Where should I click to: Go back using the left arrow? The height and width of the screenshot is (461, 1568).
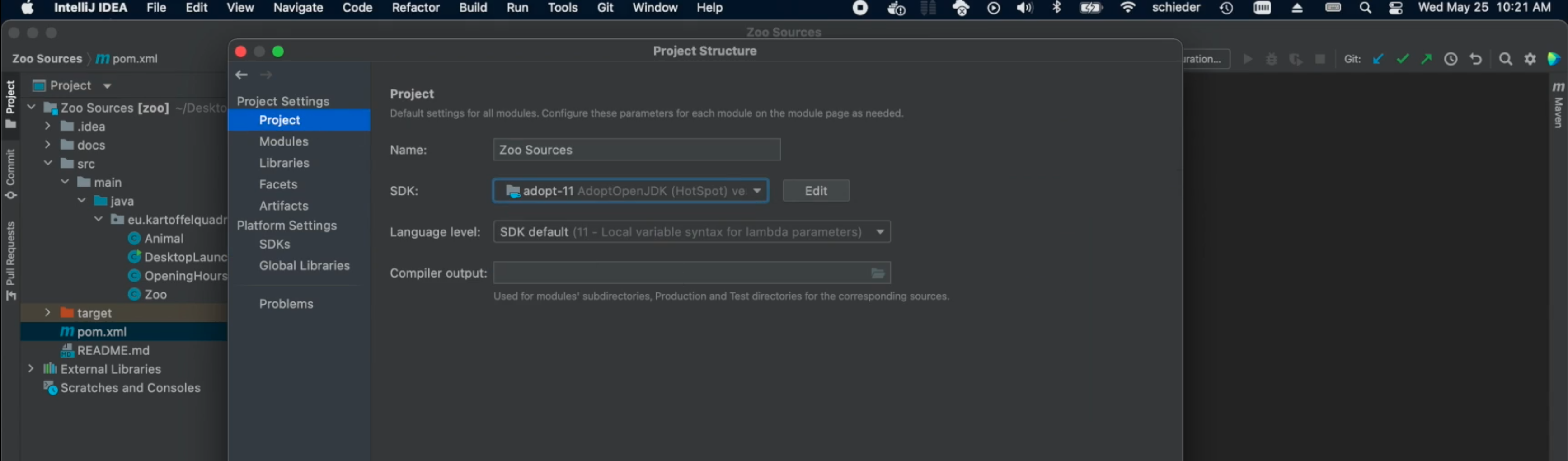click(x=242, y=75)
